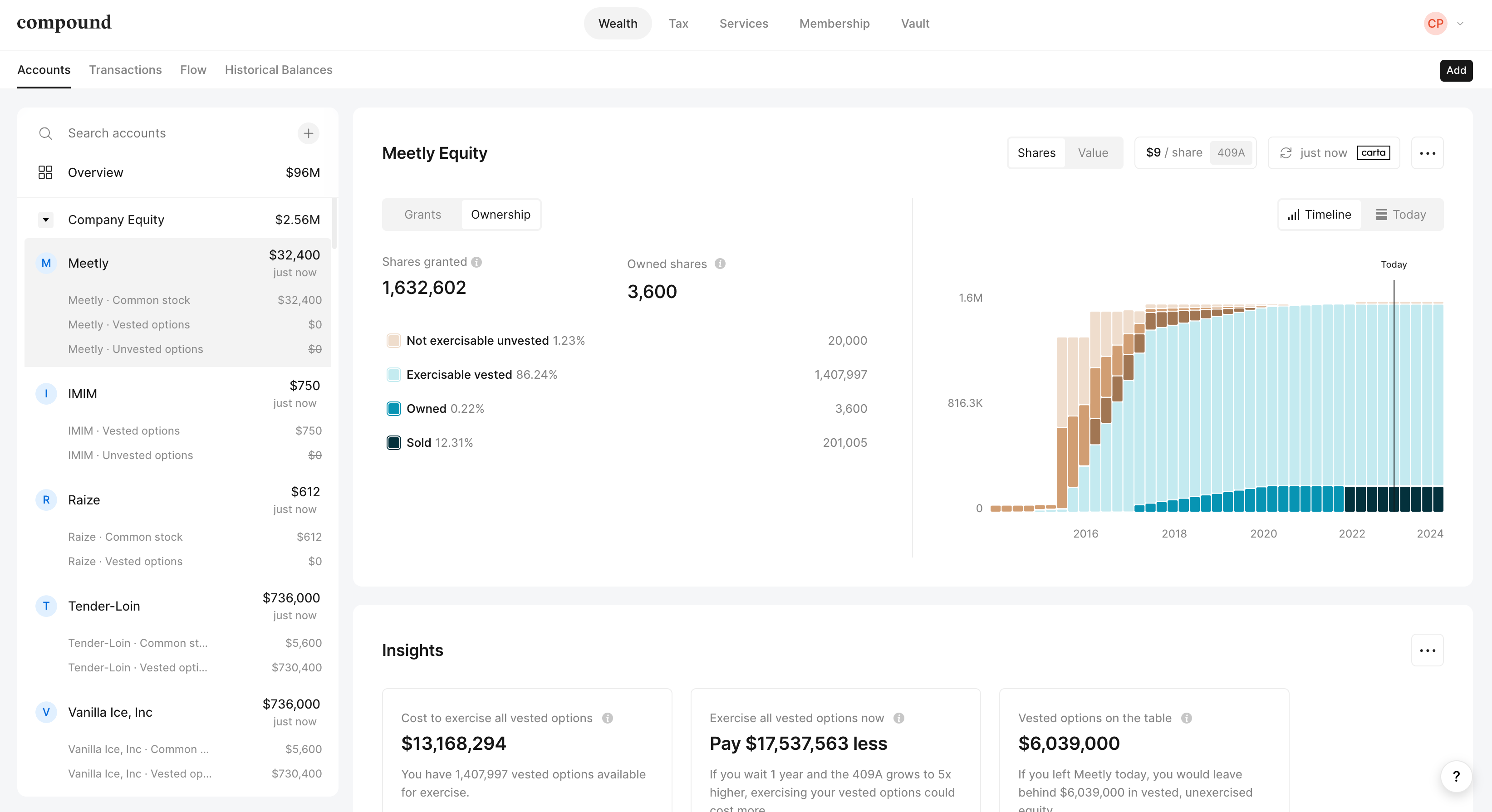
Task: Go to the Transactions tab
Action: 125,70
